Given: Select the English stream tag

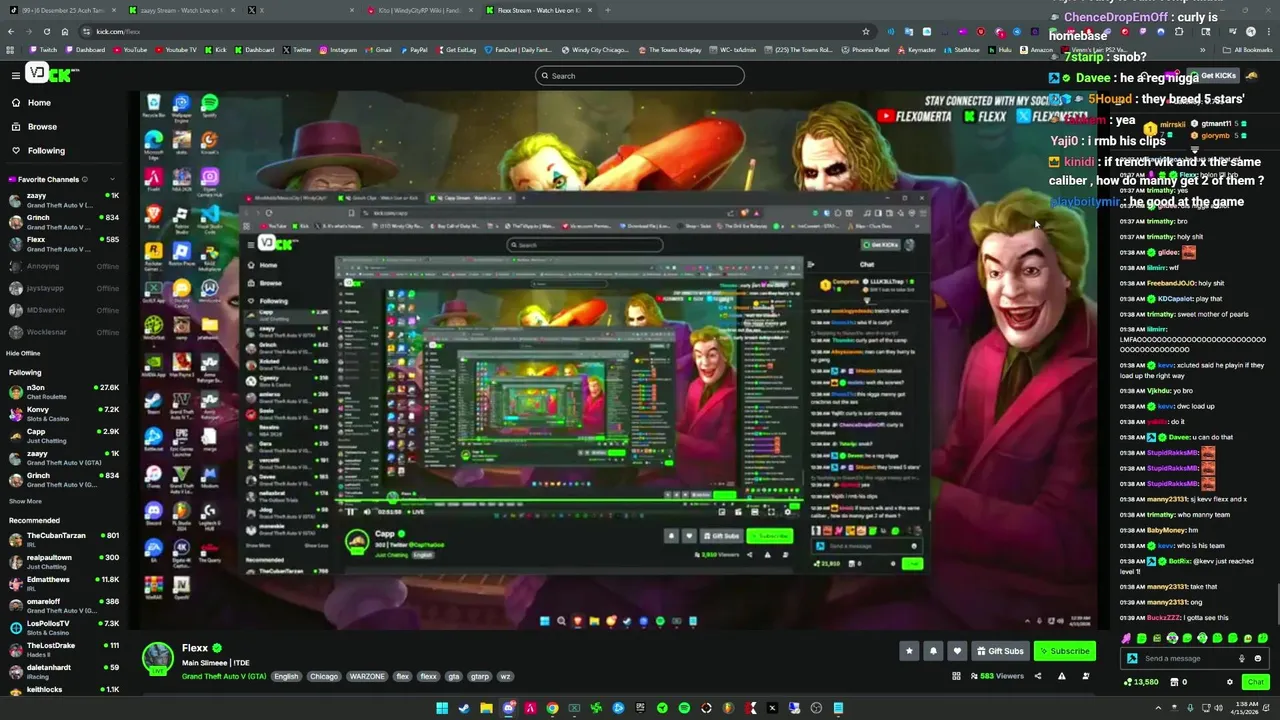Looking at the screenshot, I should coord(286,676).
